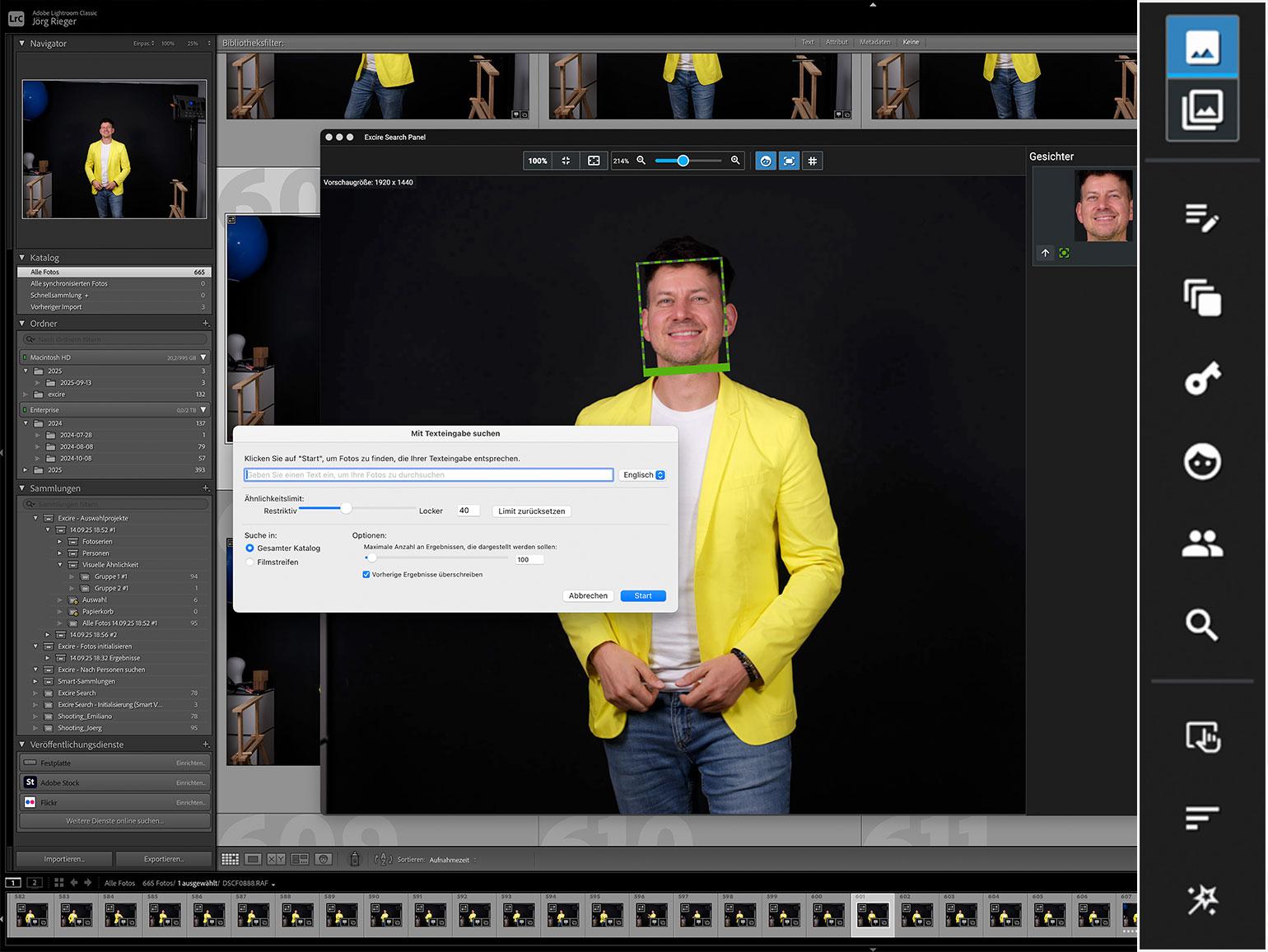Open the Englisch language dropdown

point(642,475)
